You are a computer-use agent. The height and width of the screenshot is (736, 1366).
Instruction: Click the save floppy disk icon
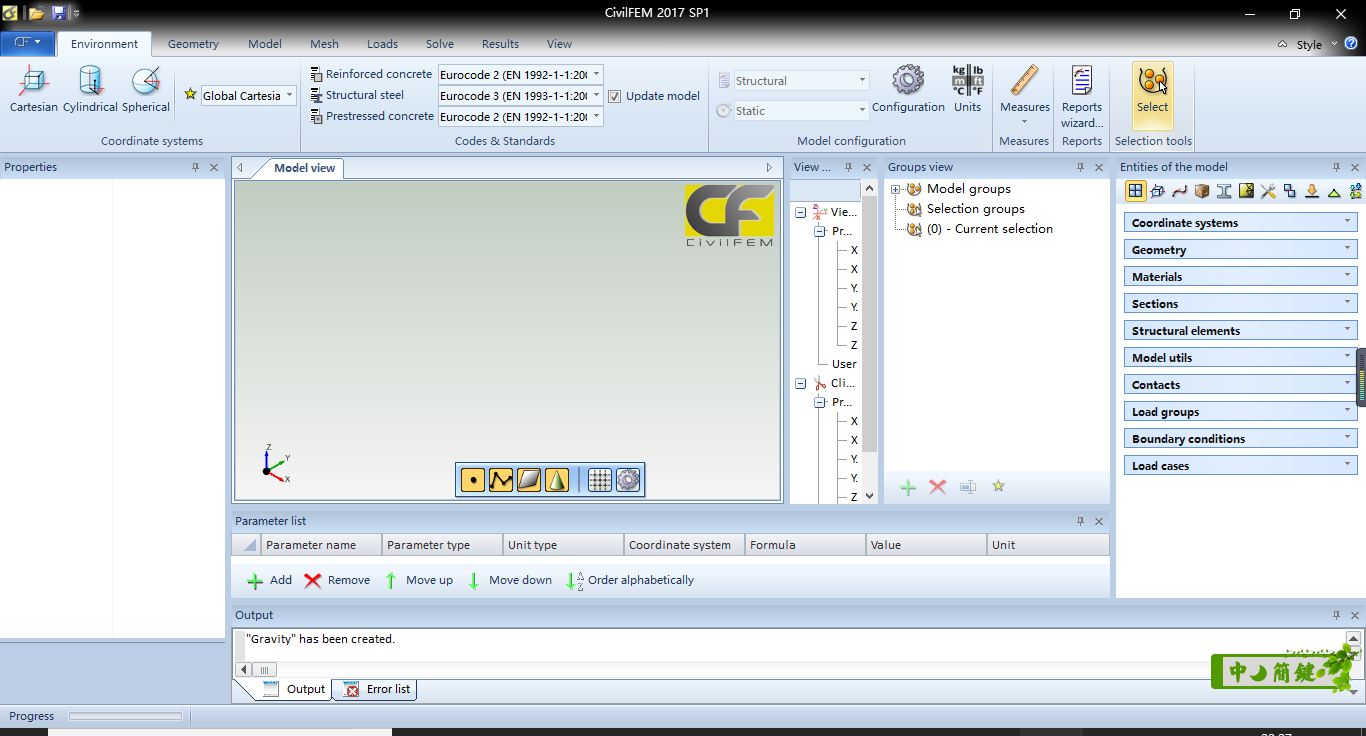[58, 13]
